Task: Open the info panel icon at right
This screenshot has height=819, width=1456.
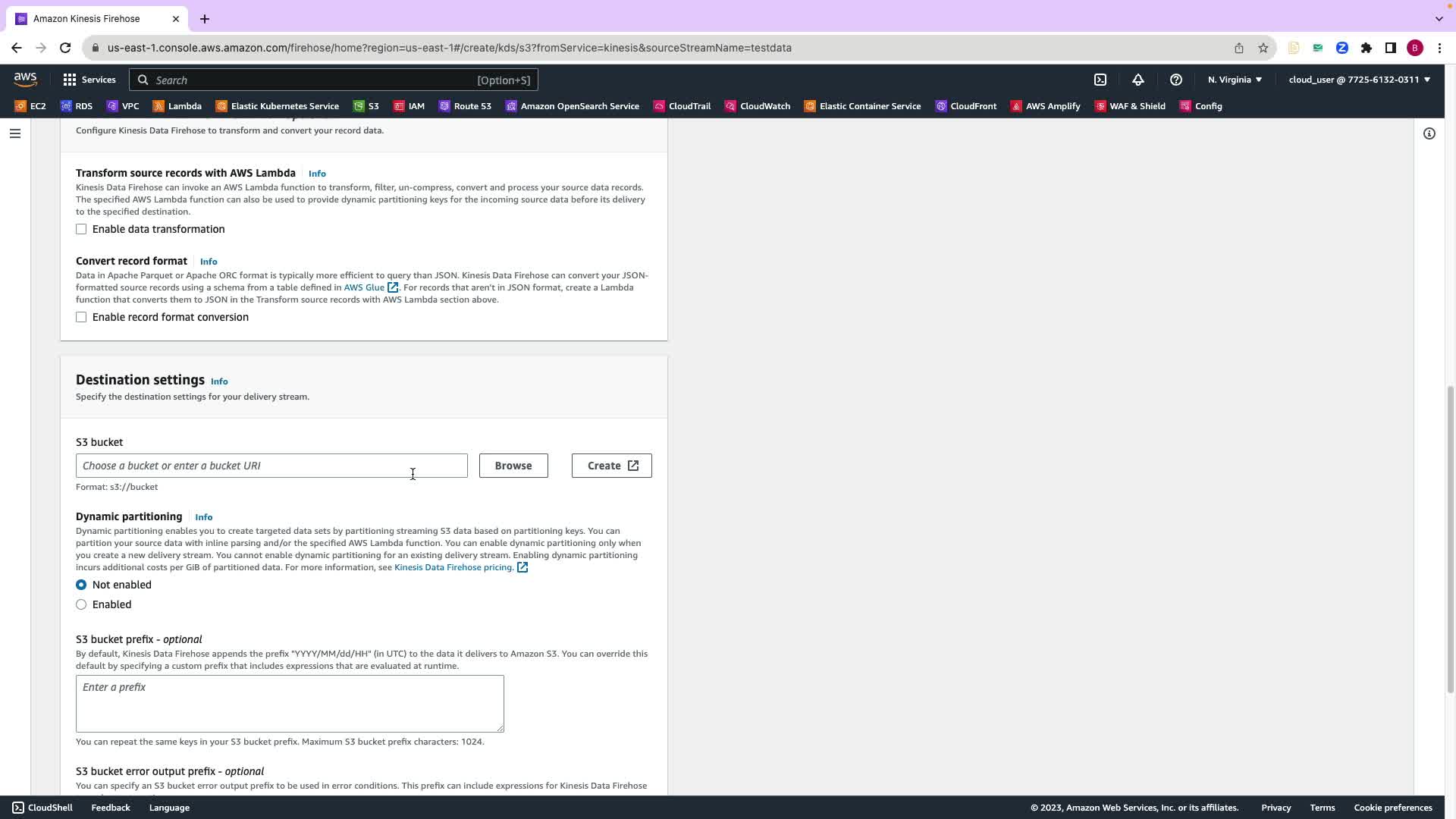Action: tap(1429, 133)
